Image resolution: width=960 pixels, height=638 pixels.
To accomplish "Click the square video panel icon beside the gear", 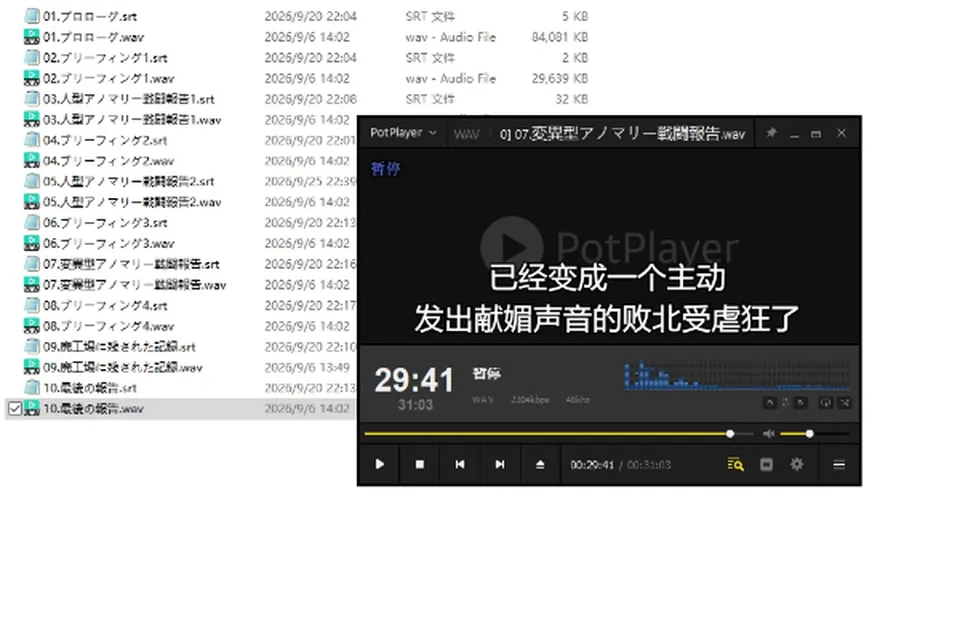I will [766, 464].
